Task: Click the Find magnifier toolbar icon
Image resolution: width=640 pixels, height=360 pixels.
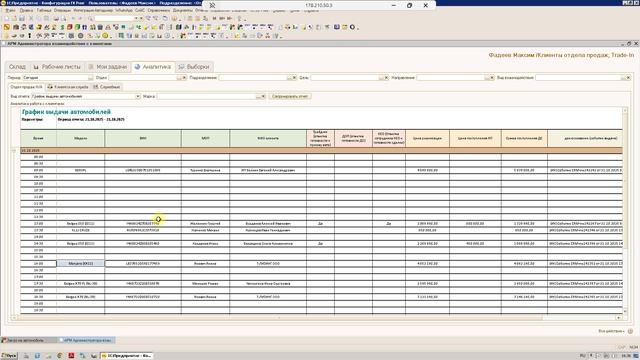Action: tap(90, 18)
